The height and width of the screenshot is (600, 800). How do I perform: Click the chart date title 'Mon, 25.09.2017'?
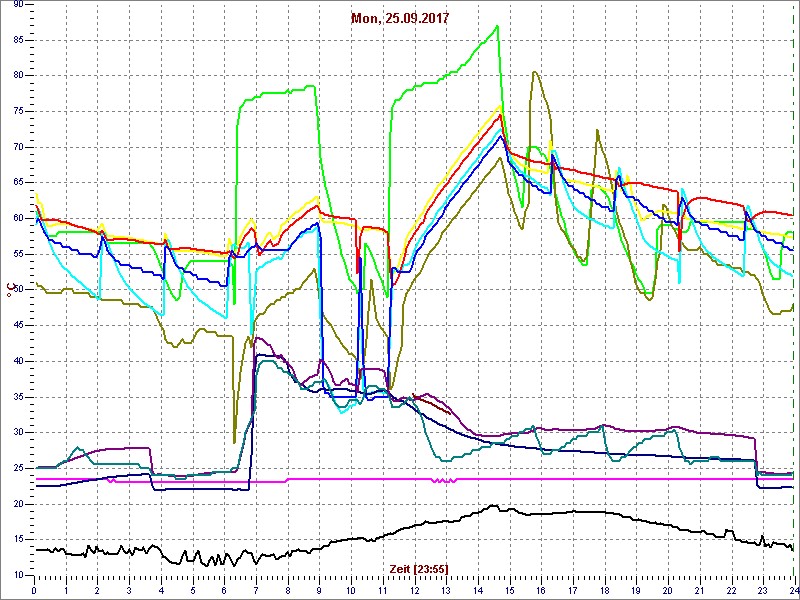[x=400, y=18]
